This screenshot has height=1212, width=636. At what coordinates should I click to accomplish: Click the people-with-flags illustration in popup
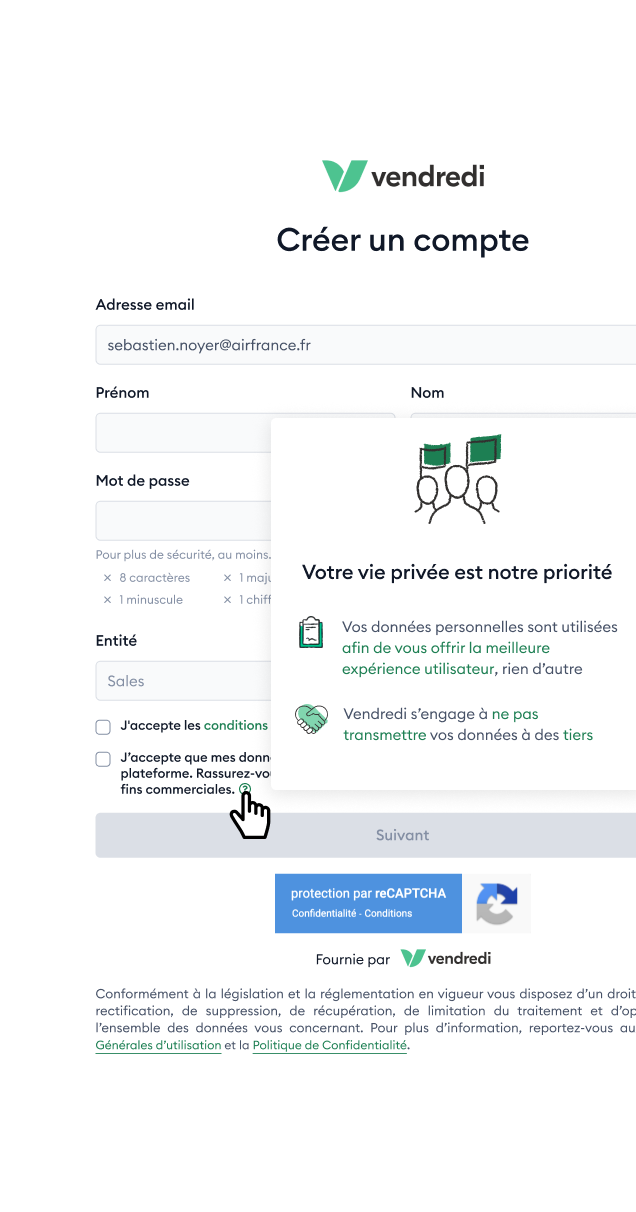[458, 478]
